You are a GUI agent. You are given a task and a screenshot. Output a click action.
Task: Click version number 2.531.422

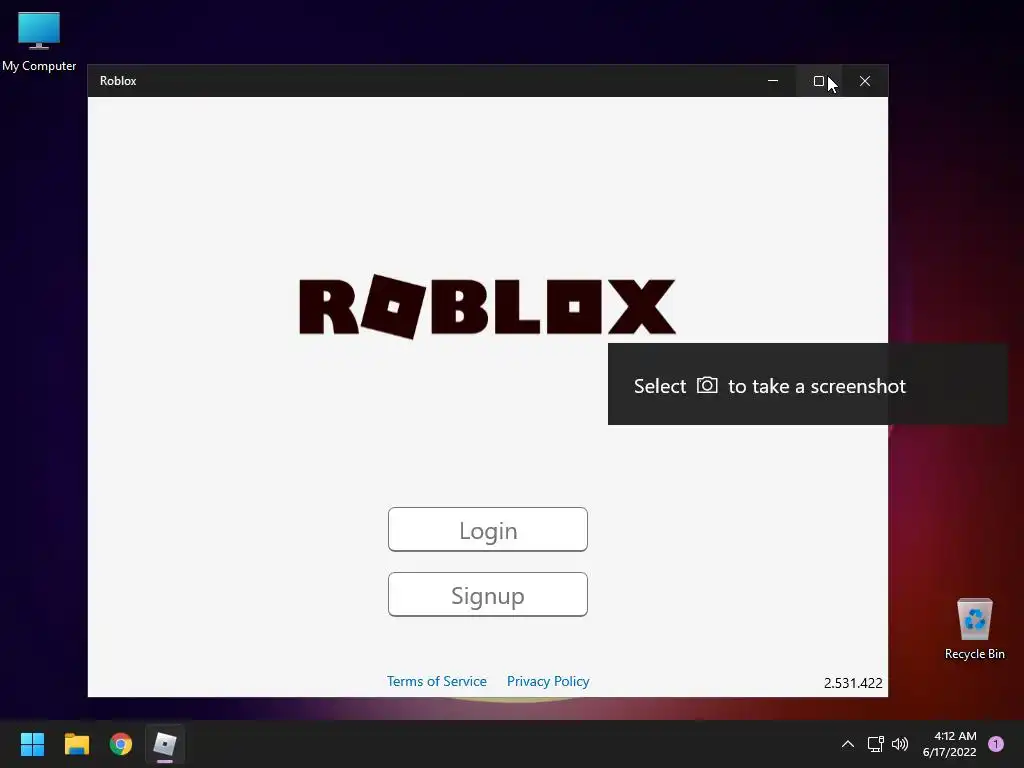pos(853,683)
